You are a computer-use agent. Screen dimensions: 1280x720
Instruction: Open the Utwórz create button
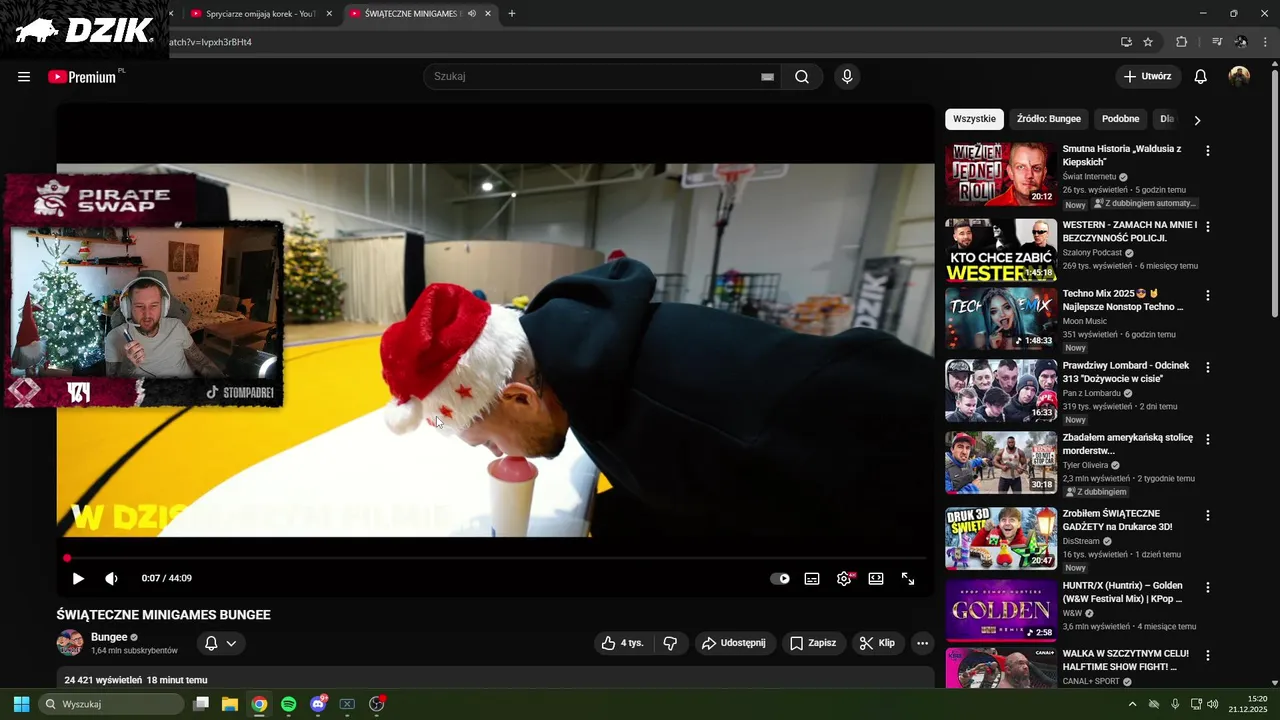1148,77
